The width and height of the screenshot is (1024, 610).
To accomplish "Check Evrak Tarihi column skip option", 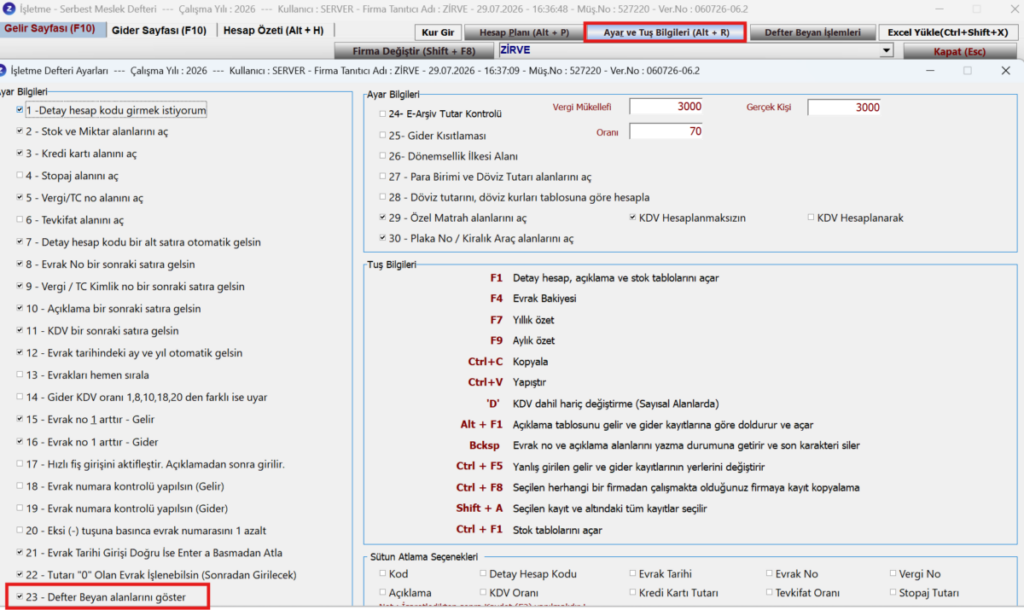I will [633, 573].
